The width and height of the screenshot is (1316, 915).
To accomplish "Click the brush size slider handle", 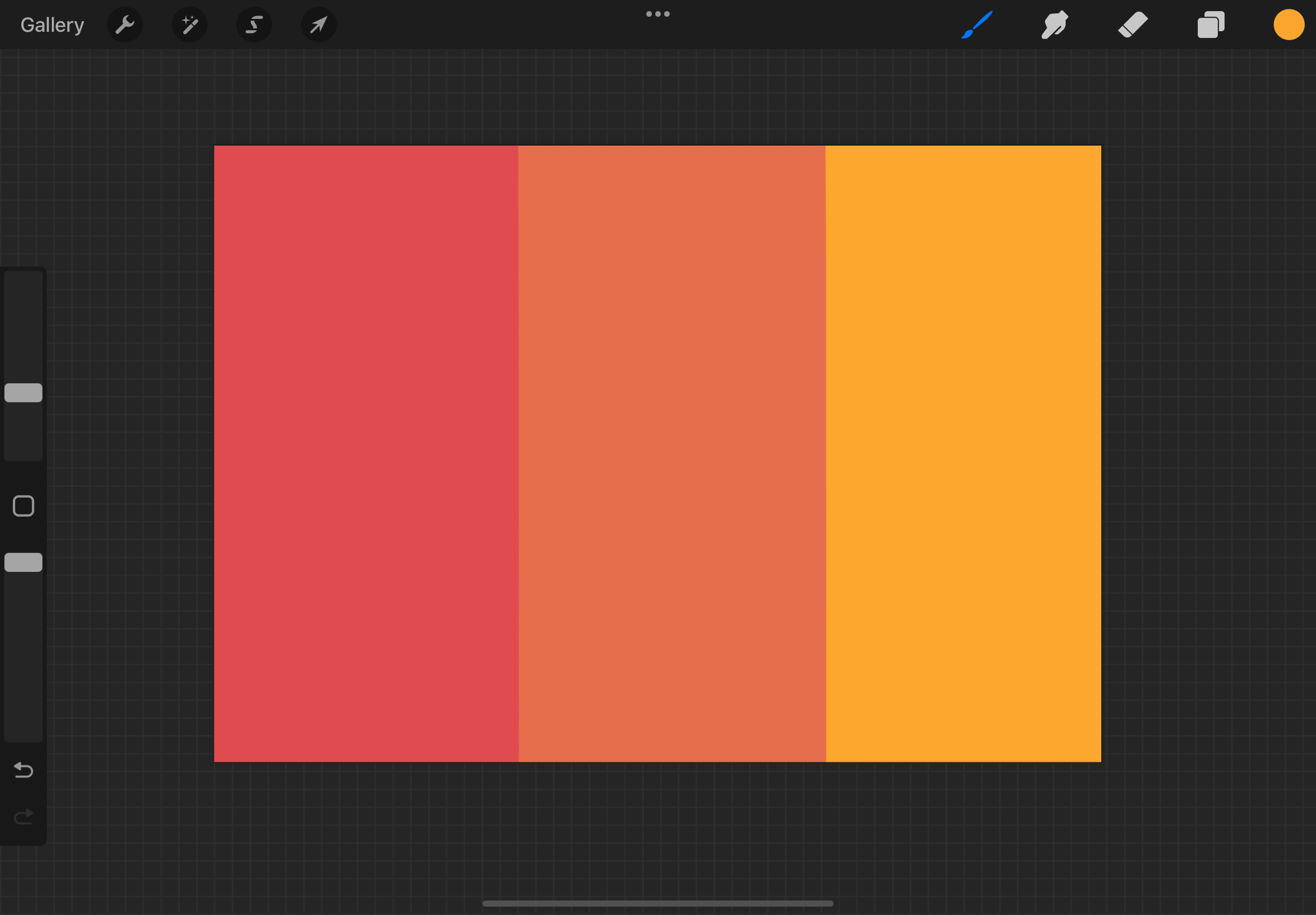I will (x=23, y=393).
